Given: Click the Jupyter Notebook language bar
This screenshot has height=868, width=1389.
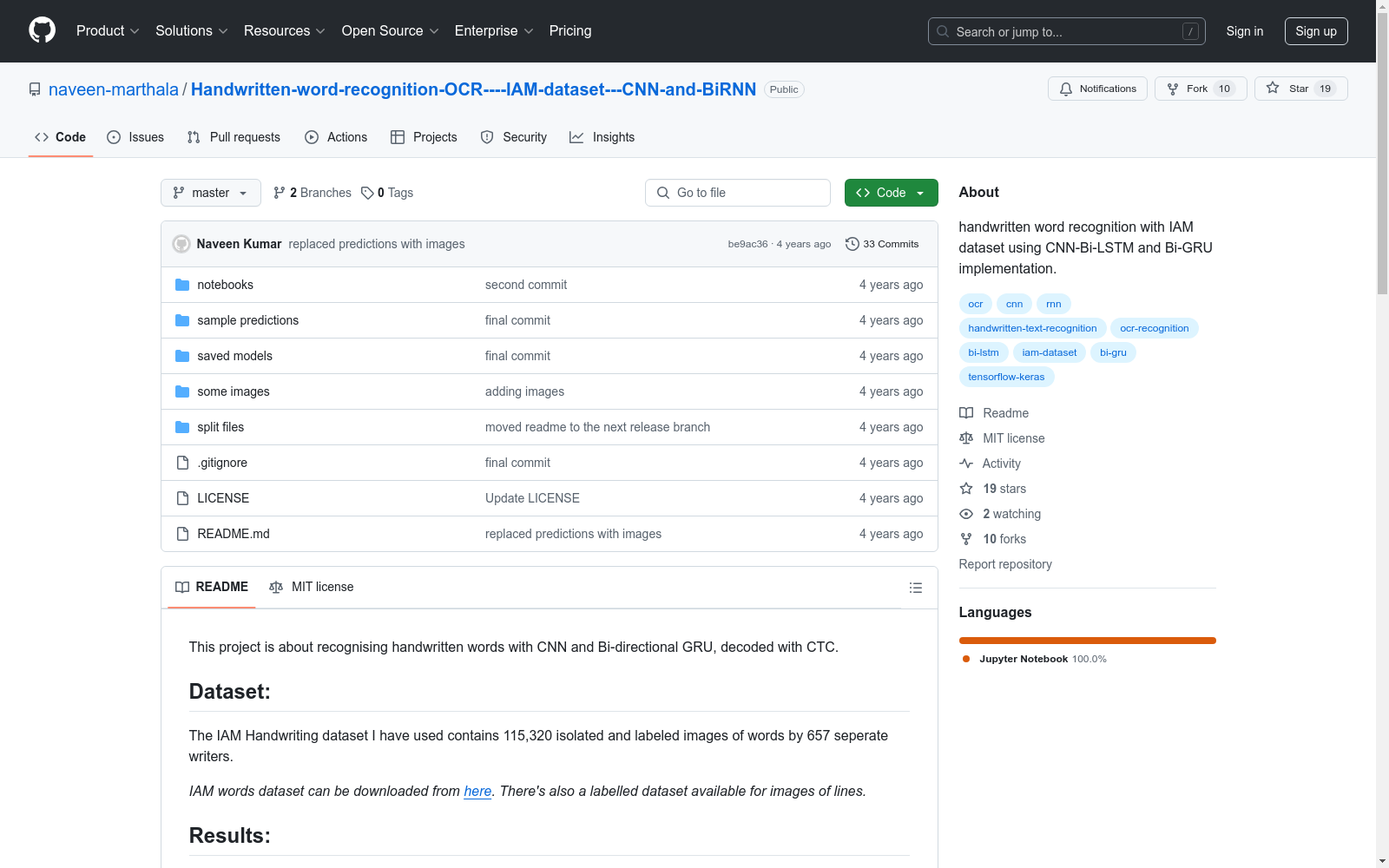Looking at the screenshot, I should click(1087, 641).
